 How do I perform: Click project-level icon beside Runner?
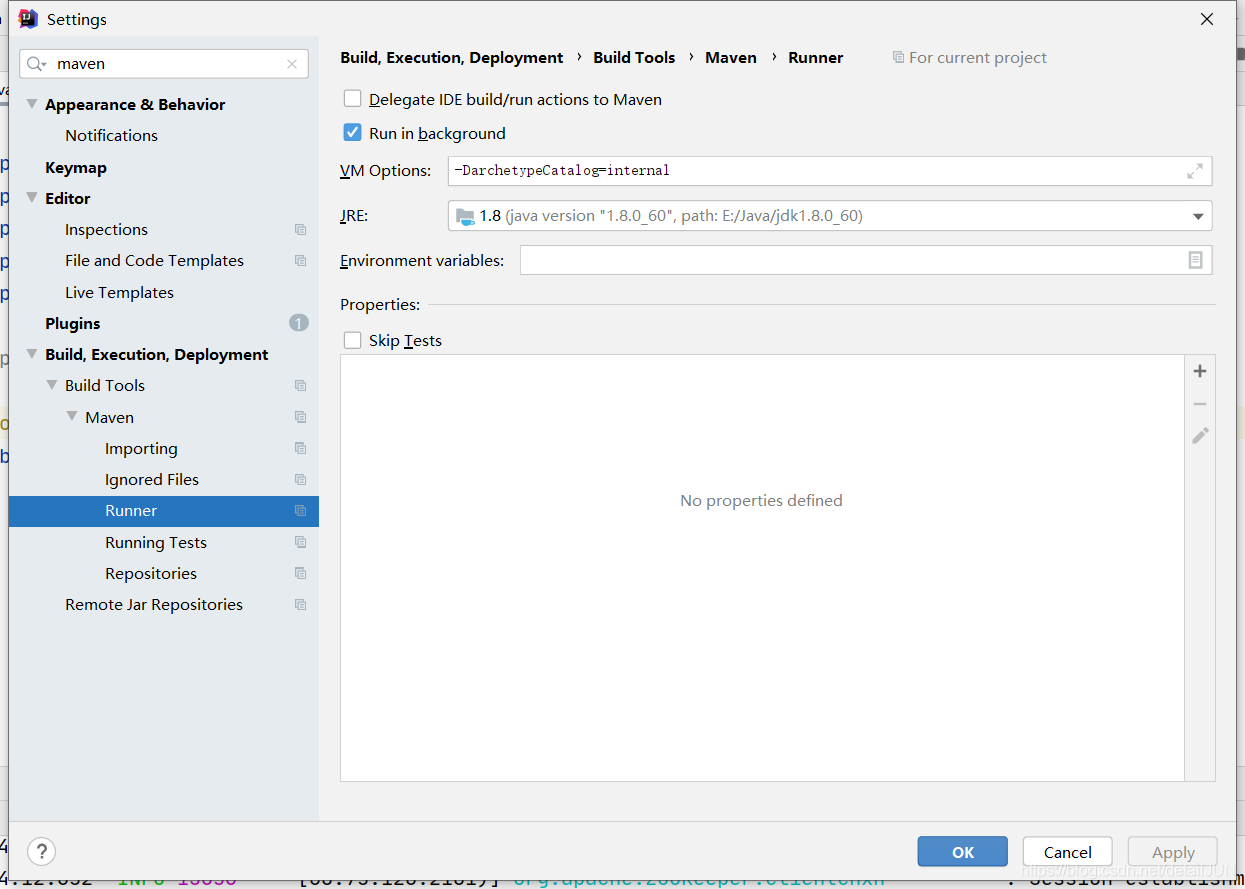coord(300,511)
